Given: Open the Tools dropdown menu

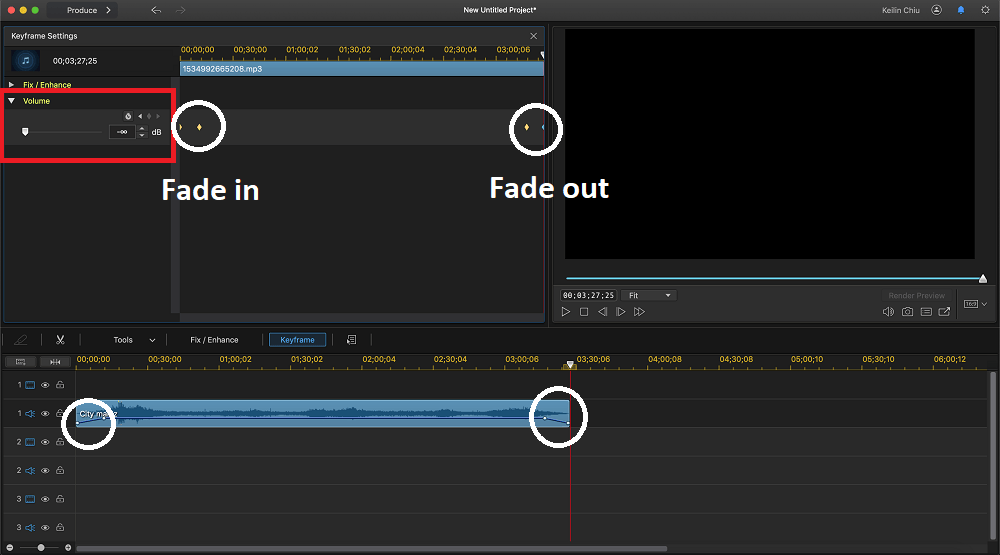Looking at the screenshot, I should point(133,340).
